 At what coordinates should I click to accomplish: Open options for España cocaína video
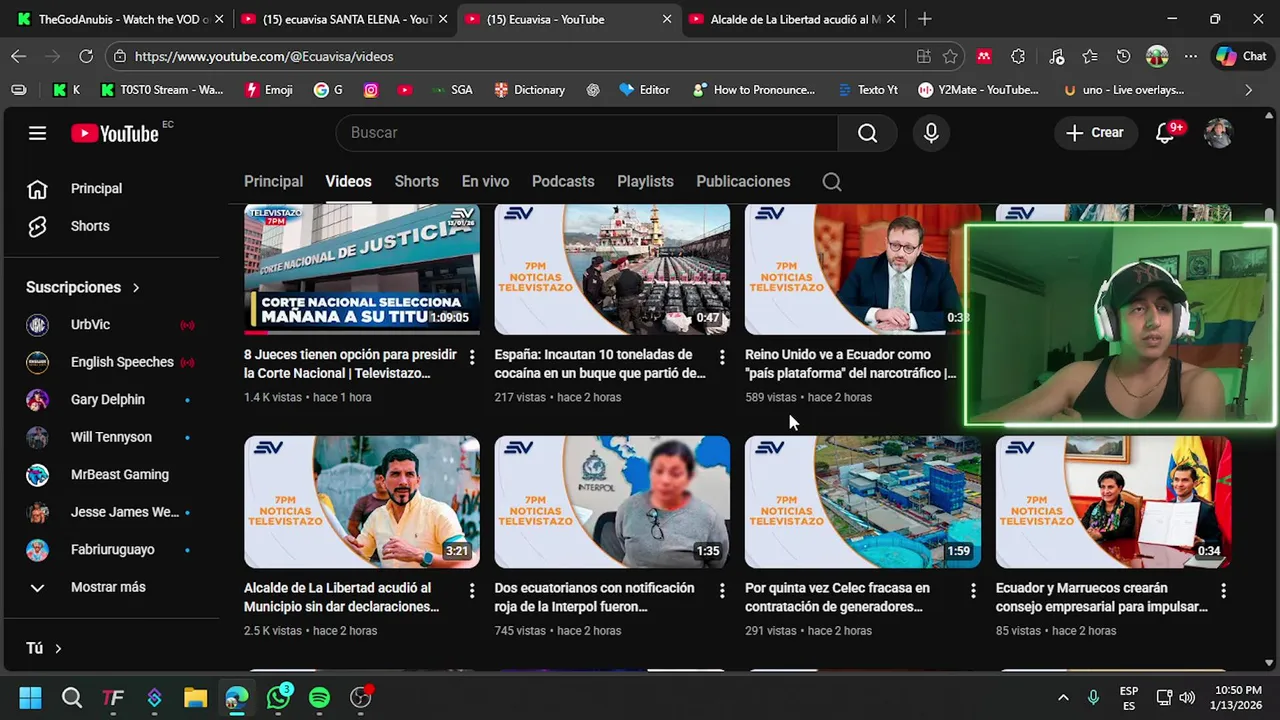pos(722,357)
